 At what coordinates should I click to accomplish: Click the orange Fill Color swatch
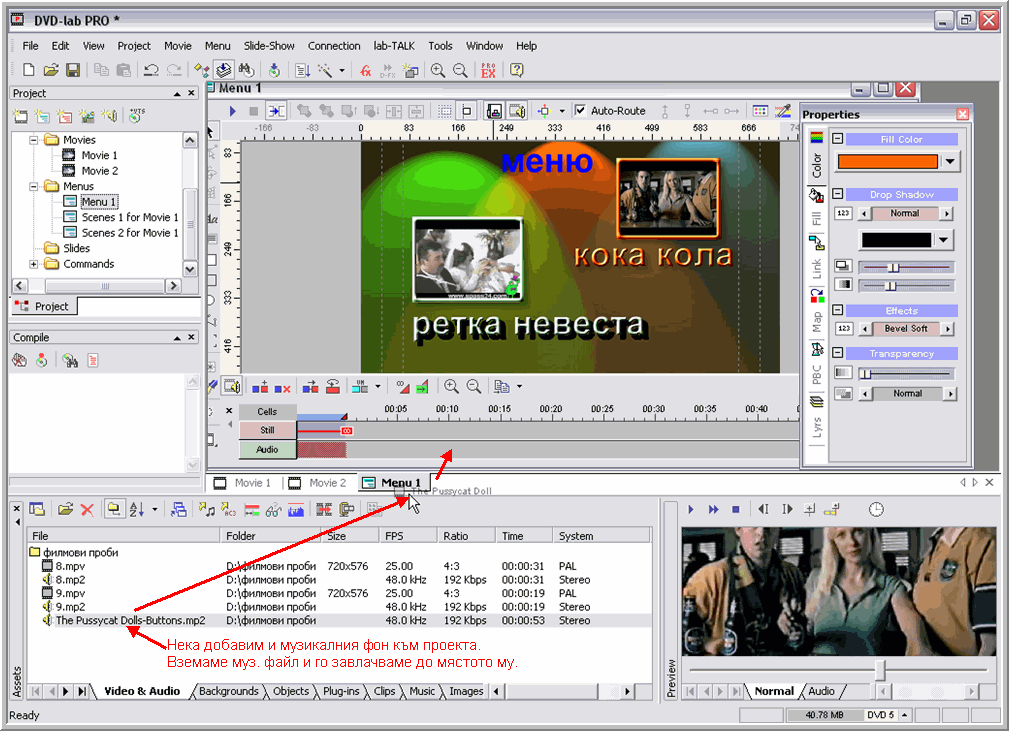887,162
